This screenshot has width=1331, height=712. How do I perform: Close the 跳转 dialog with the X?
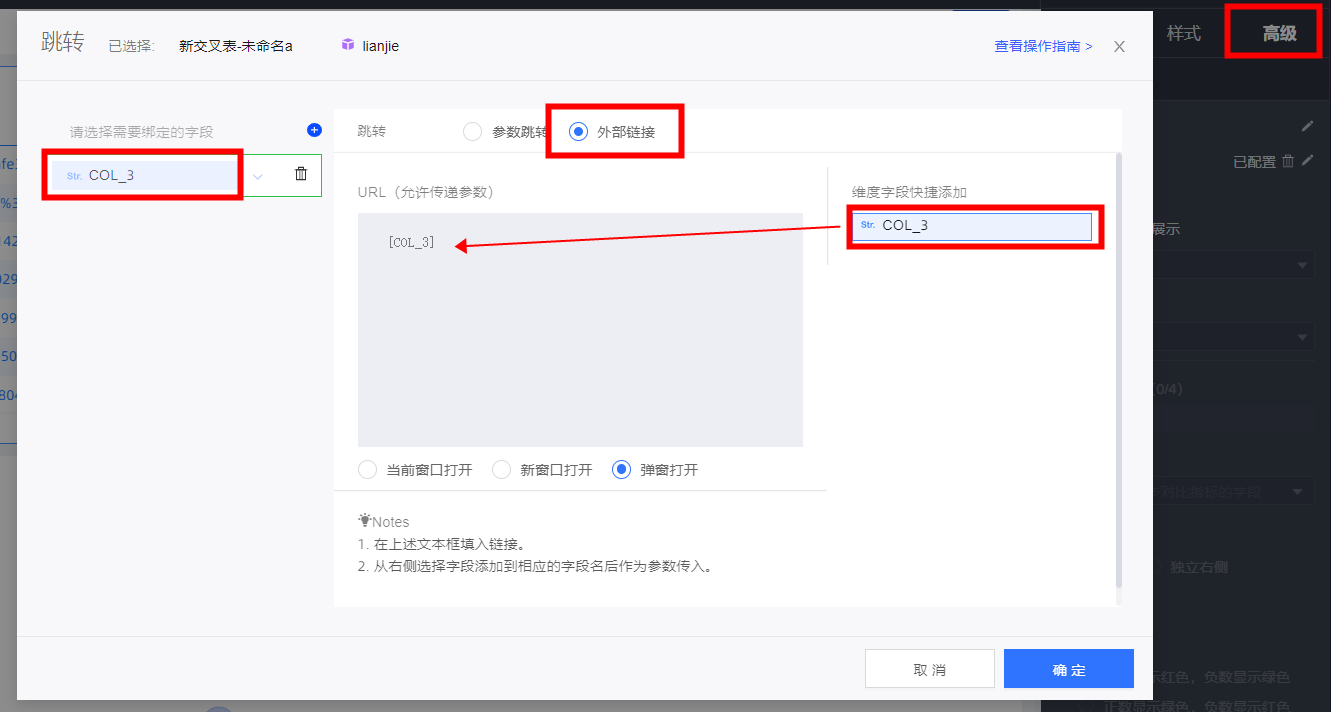(1119, 46)
